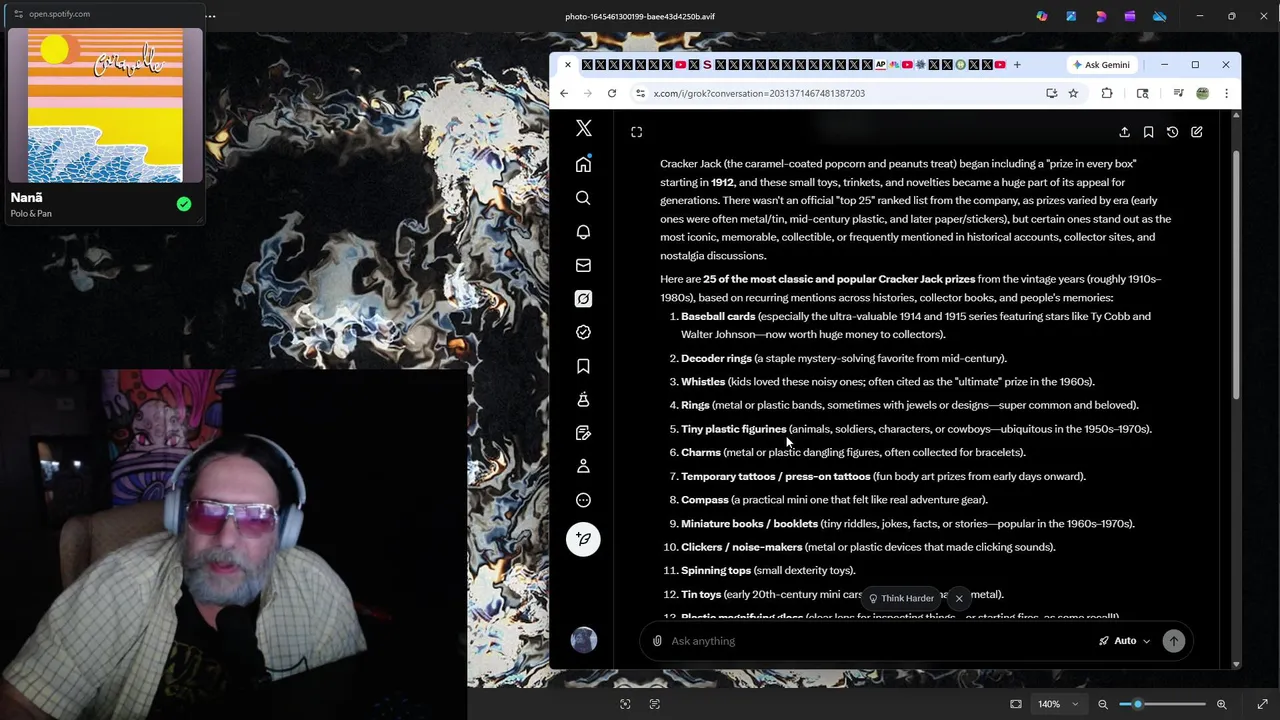This screenshot has width=1280, height=720.
Task: Zoom in in the Photos viewer
Action: 1221,704
